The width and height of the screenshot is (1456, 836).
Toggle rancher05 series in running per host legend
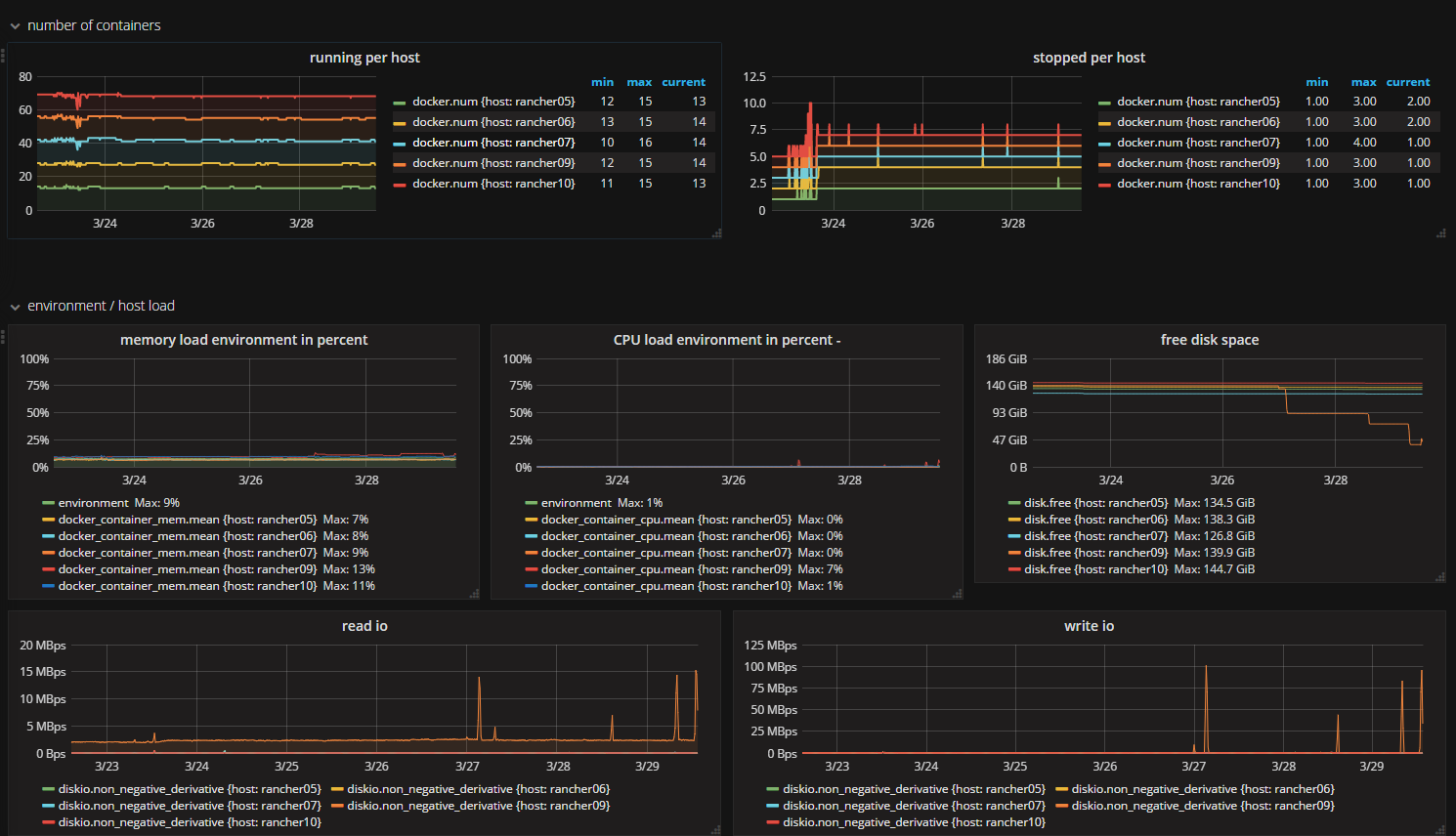(x=493, y=102)
